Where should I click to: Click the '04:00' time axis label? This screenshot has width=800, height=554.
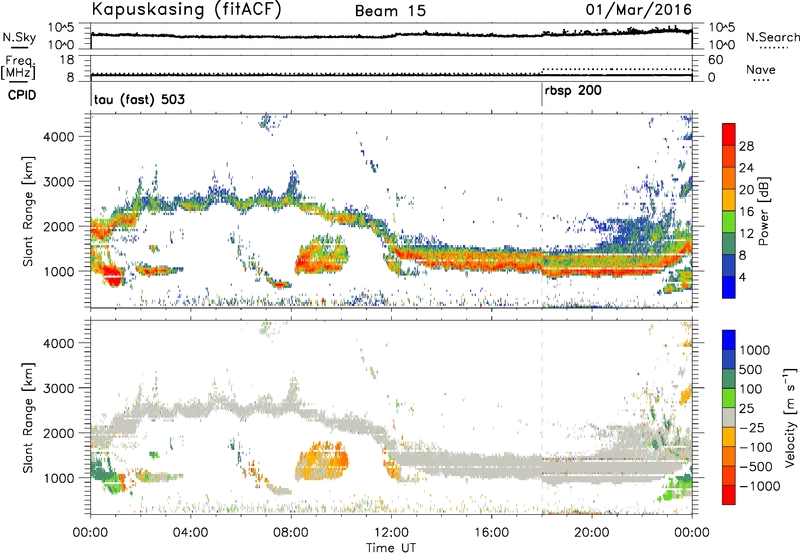[190, 533]
